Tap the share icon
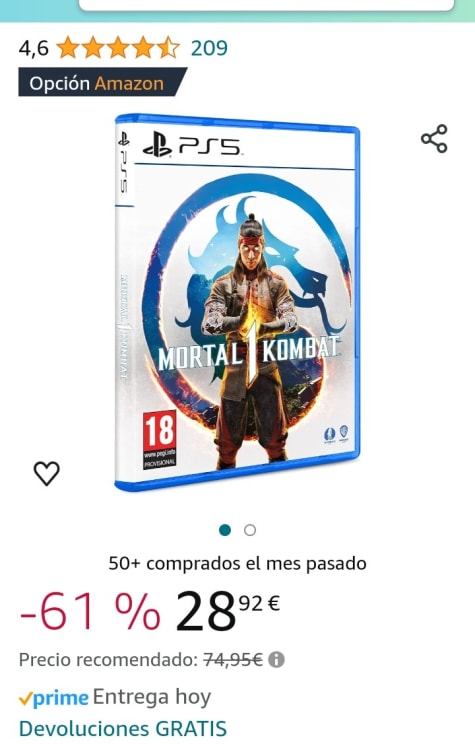 click(434, 139)
